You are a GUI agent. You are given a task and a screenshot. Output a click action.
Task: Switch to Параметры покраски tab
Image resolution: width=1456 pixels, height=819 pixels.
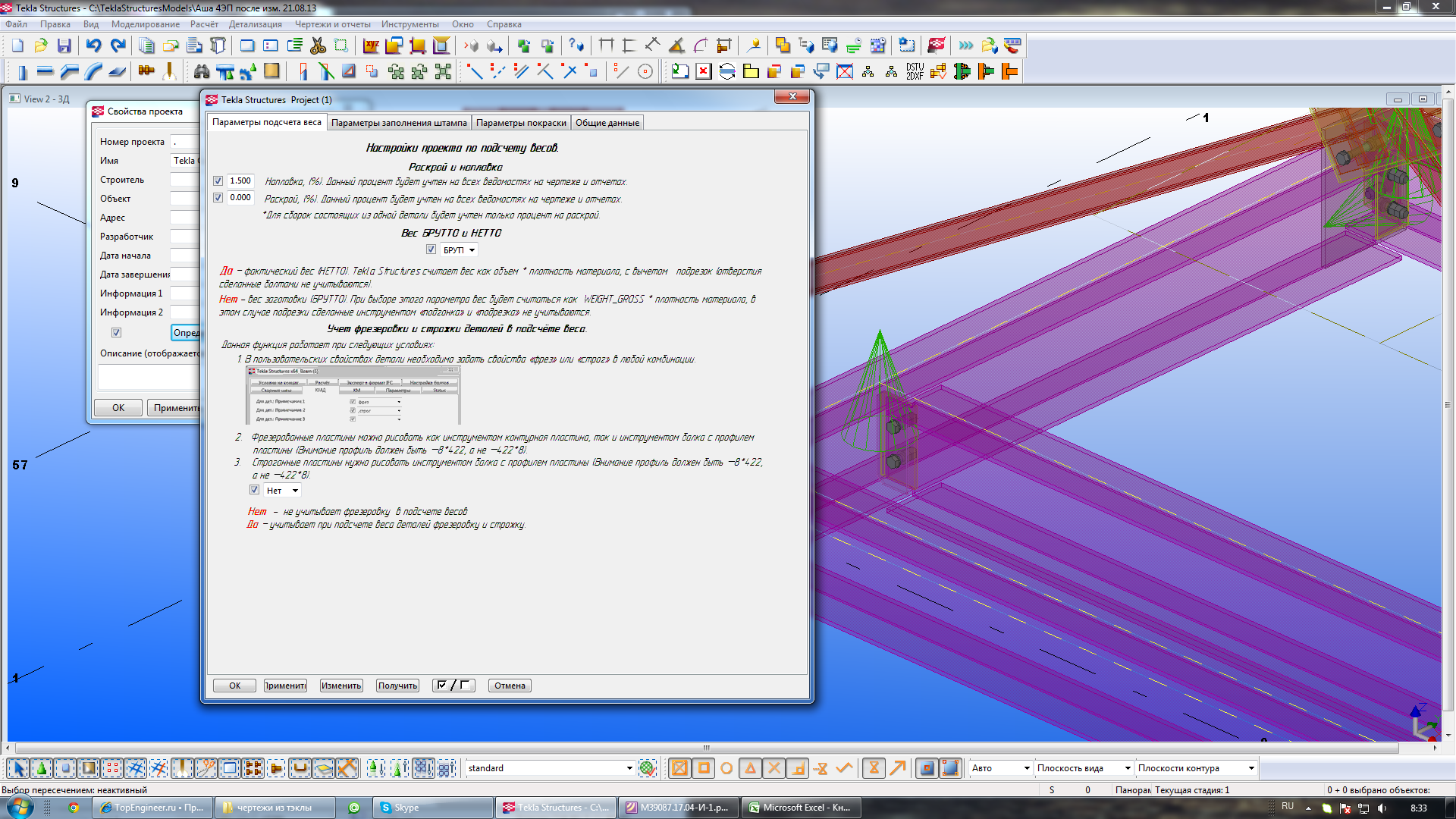point(521,123)
